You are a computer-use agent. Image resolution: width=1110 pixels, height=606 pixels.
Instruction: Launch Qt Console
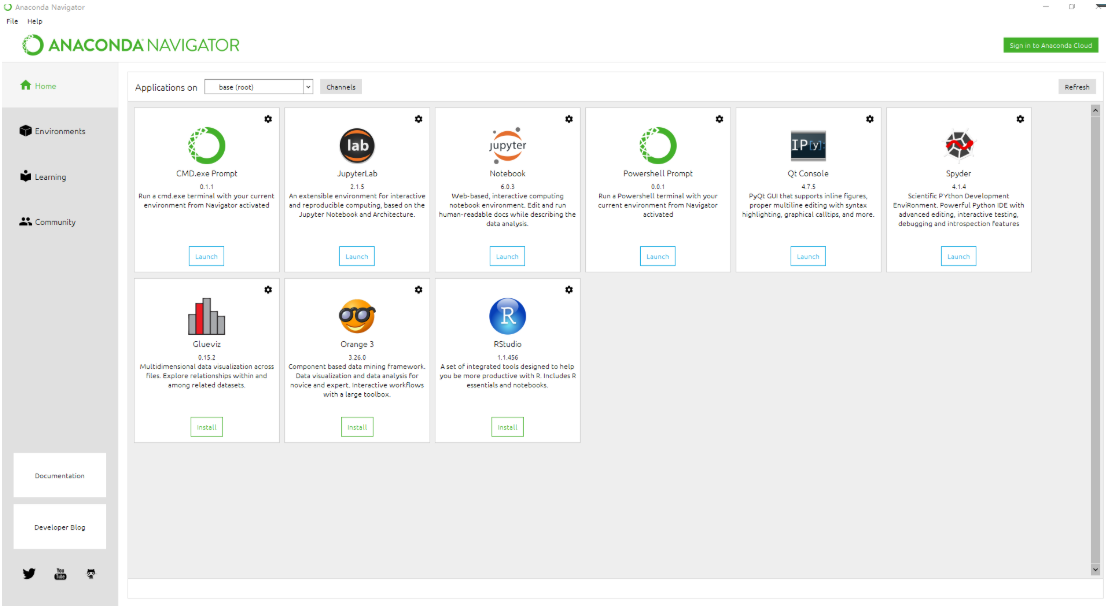click(x=808, y=256)
